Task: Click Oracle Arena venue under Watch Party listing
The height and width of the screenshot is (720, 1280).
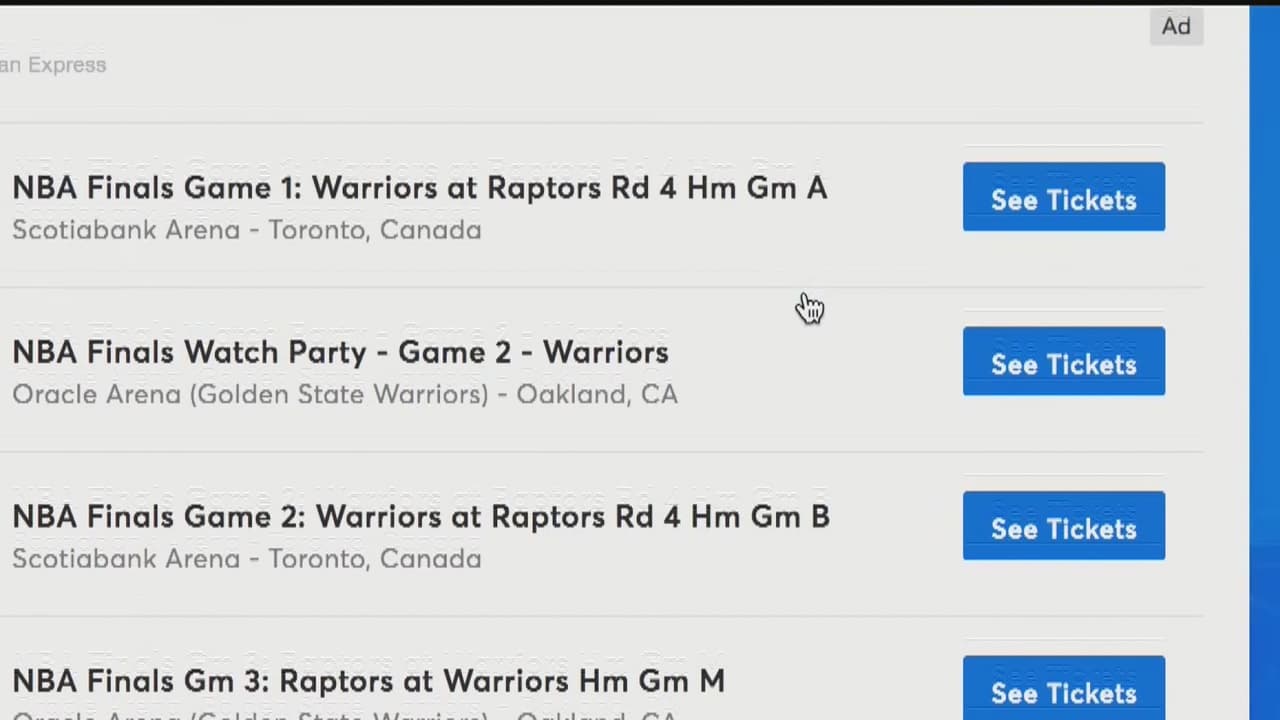Action: [x=250, y=394]
